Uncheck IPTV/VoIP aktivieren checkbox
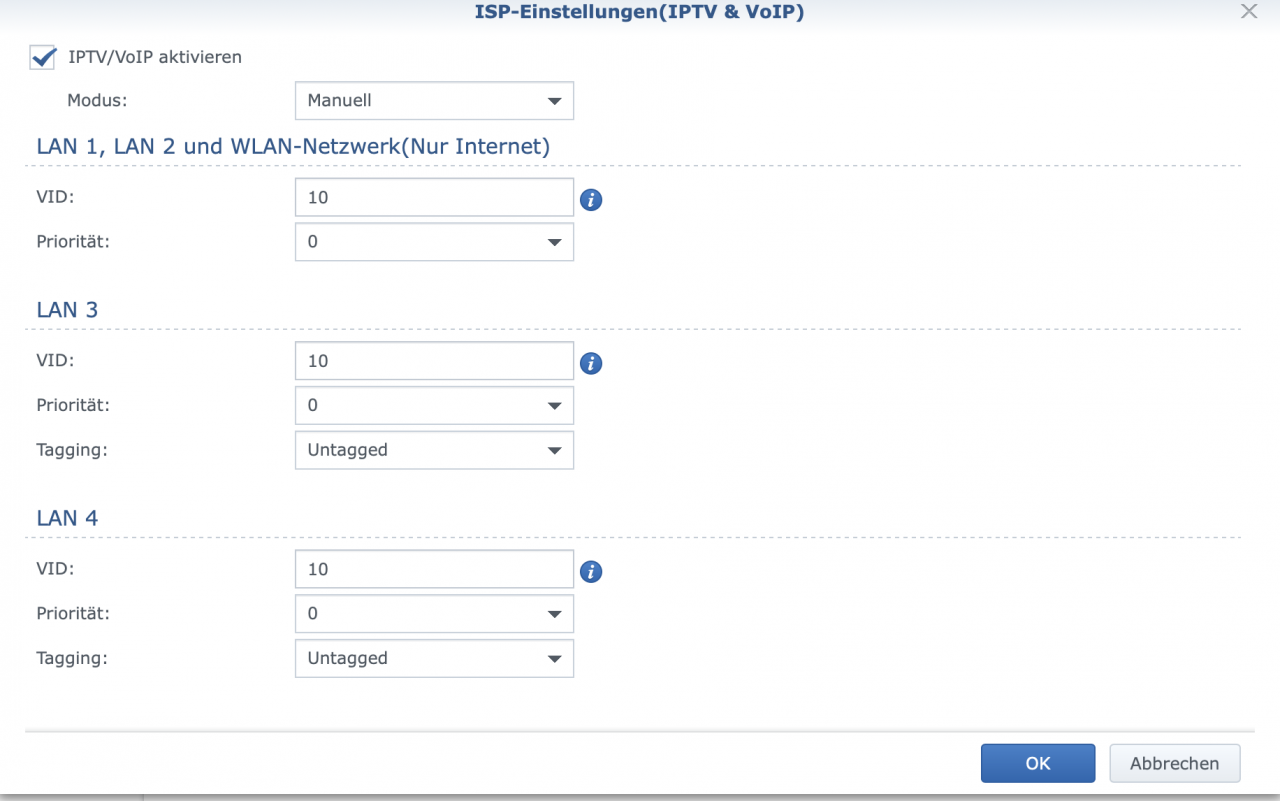Screen dimensions: 1280x801 [x=43, y=57]
